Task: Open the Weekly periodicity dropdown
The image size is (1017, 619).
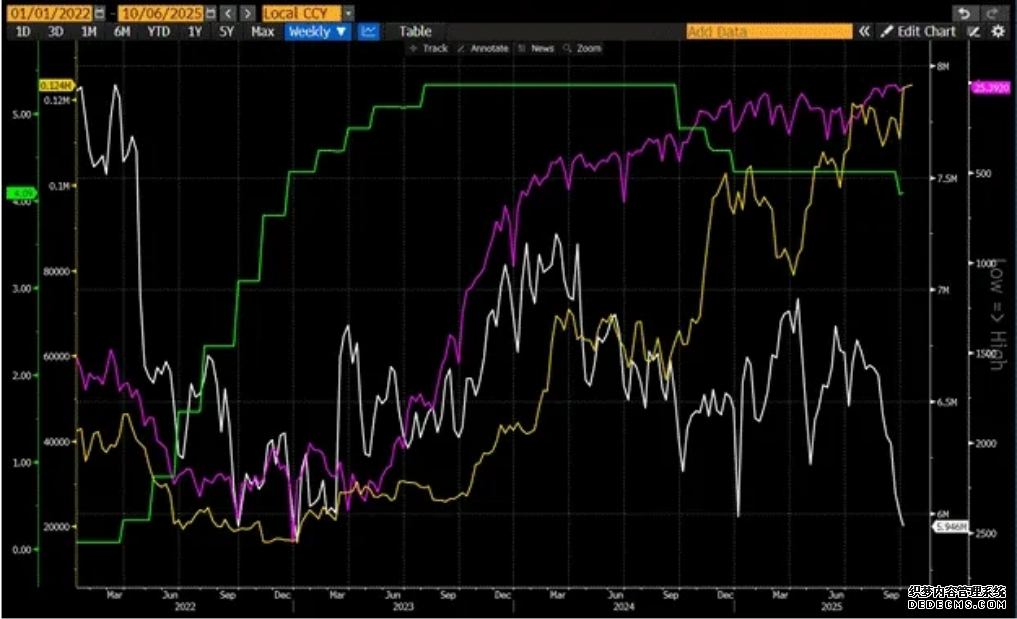Action: coord(317,31)
